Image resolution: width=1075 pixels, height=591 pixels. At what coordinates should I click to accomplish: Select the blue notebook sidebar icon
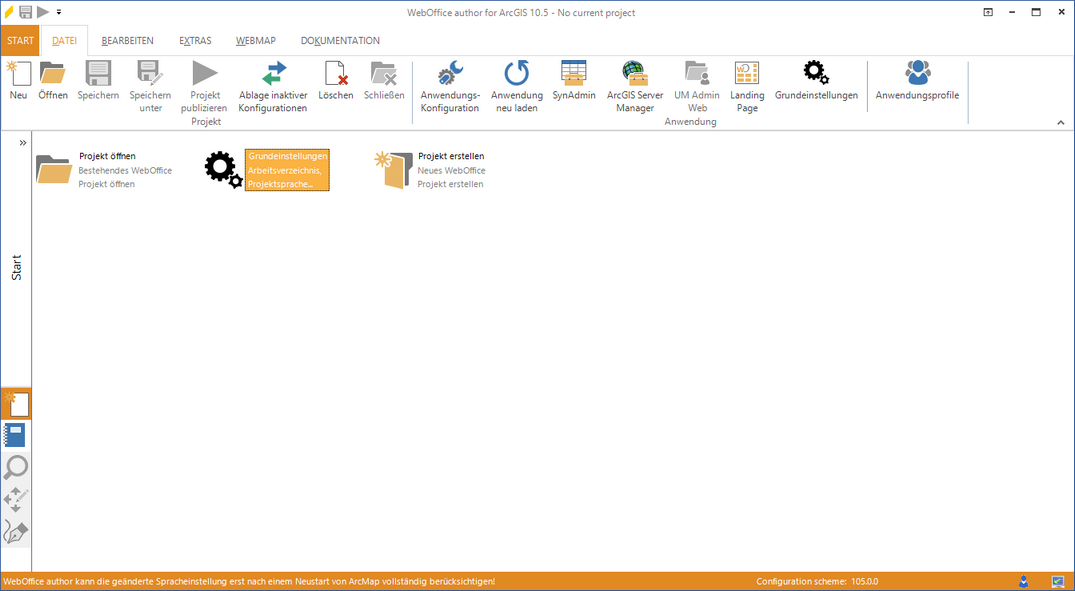pyautogui.click(x=16, y=435)
